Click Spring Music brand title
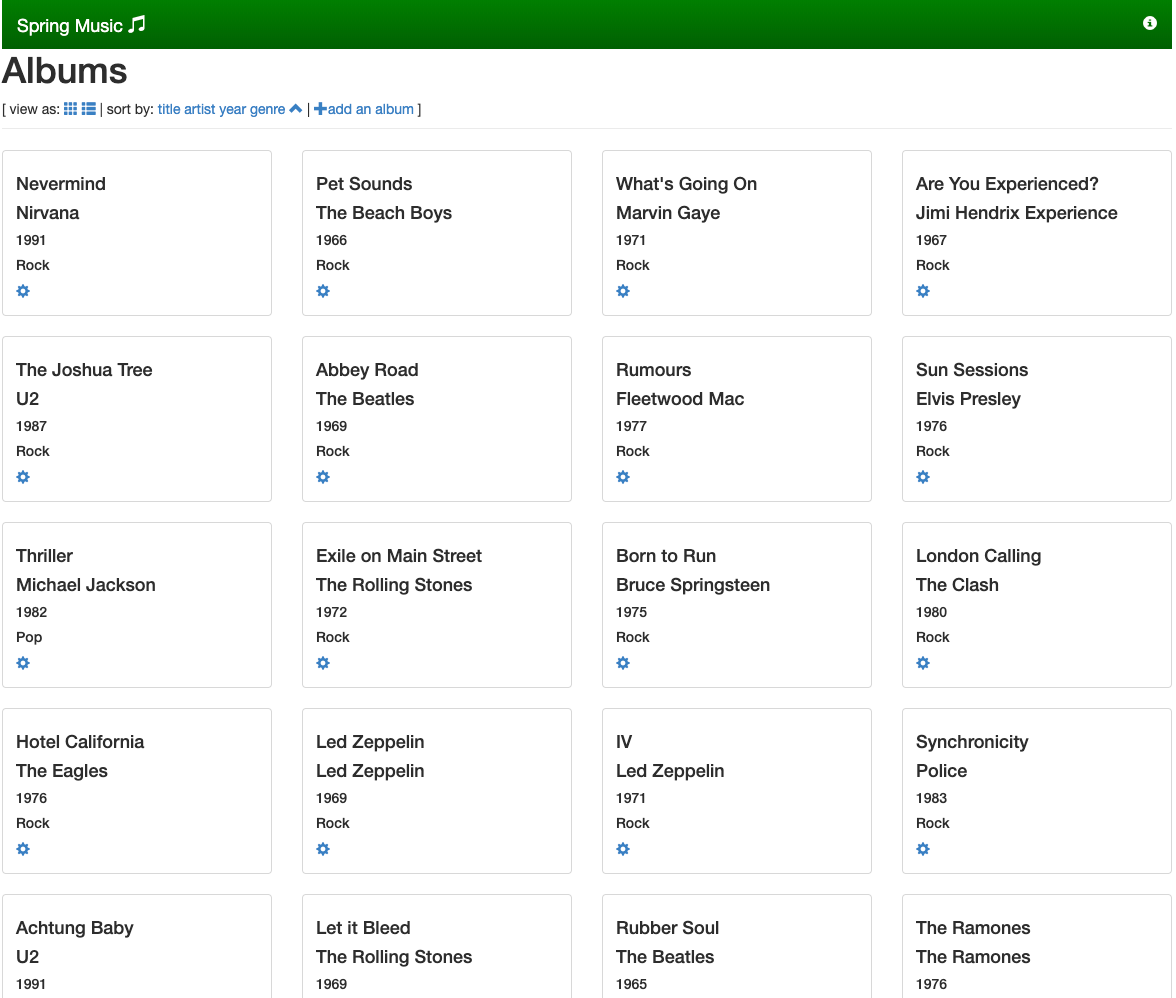The height and width of the screenshot is (998, 1176). pos(81,25)
